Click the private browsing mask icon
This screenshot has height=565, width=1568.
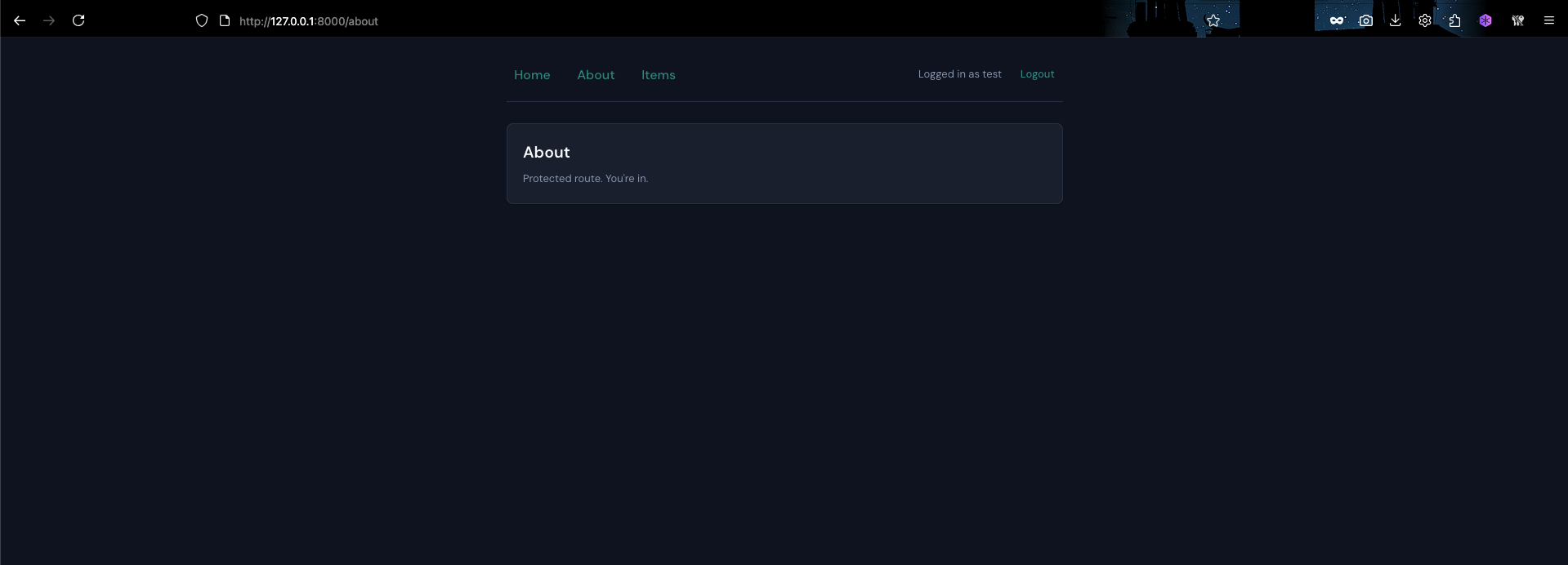pyautogui.click(x=1337, y=20)
